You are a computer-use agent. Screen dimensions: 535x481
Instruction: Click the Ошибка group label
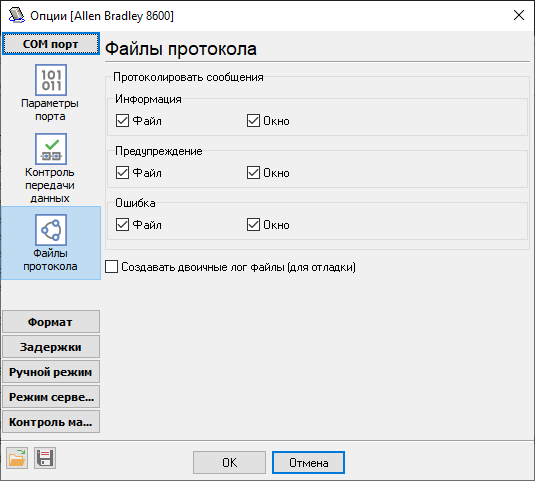click(135, 203)
